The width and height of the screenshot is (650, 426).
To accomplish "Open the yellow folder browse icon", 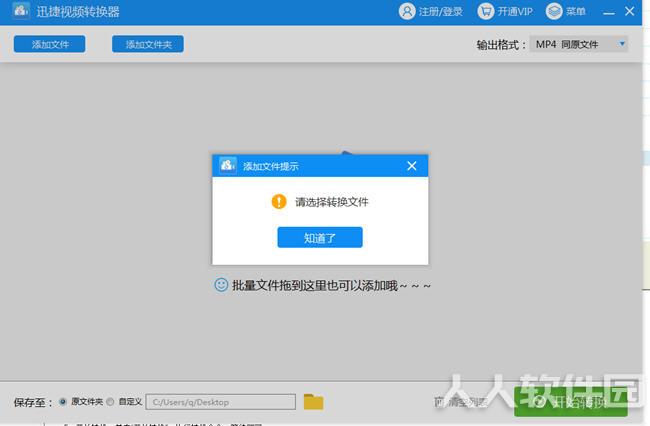I will (313, 402).
